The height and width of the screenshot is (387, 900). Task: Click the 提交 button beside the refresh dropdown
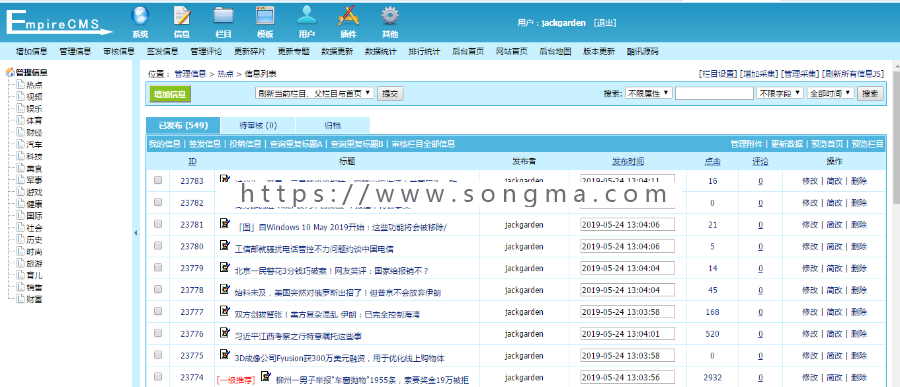(x=390, y=93)
